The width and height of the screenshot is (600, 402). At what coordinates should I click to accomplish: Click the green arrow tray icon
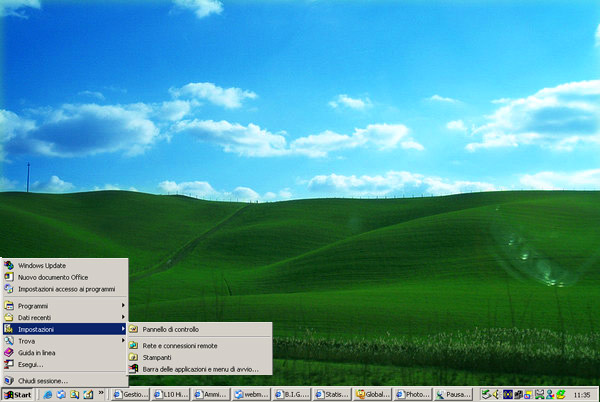(561, 394)
